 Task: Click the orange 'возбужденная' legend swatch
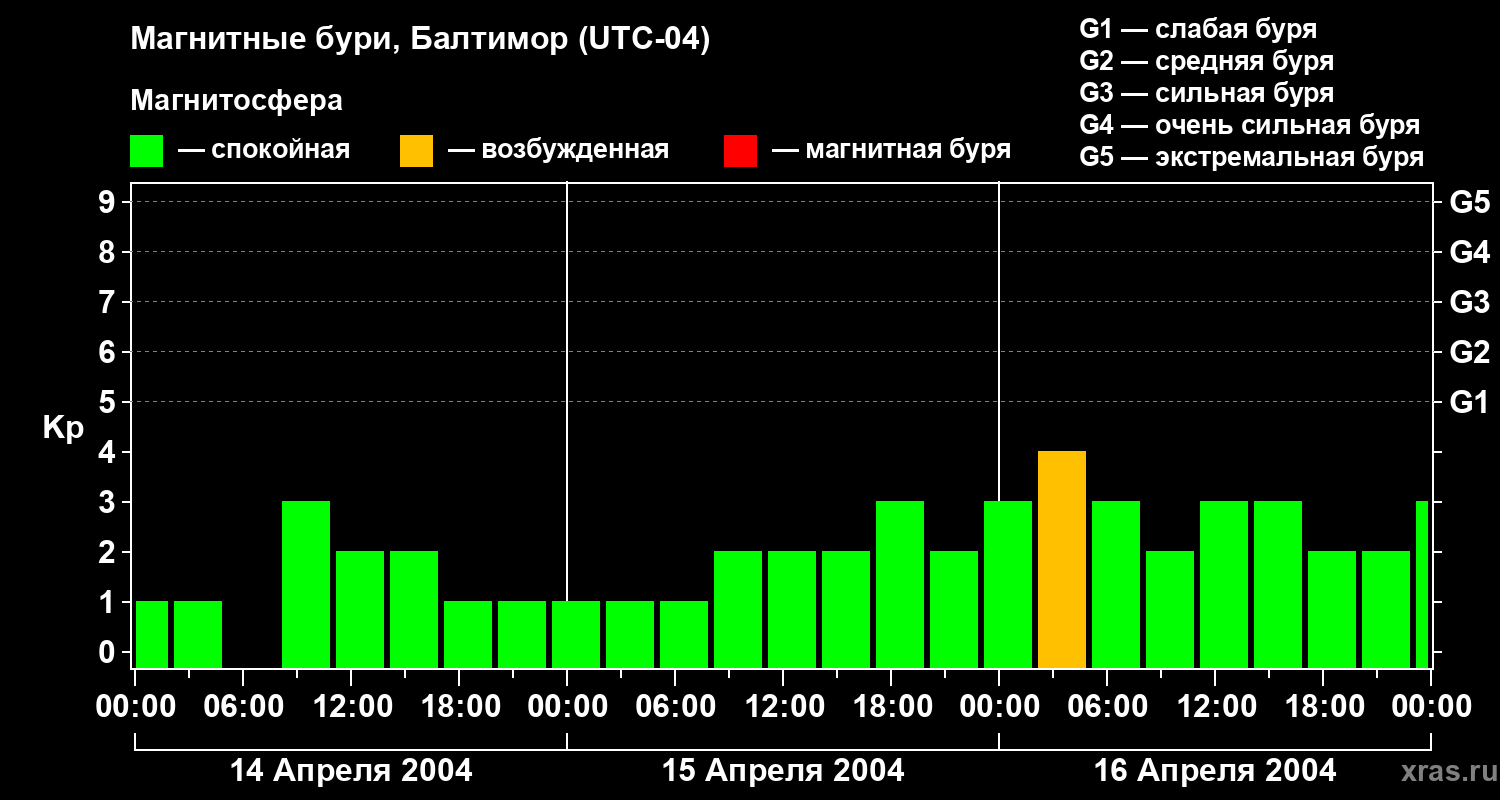(x=416, y=151)
